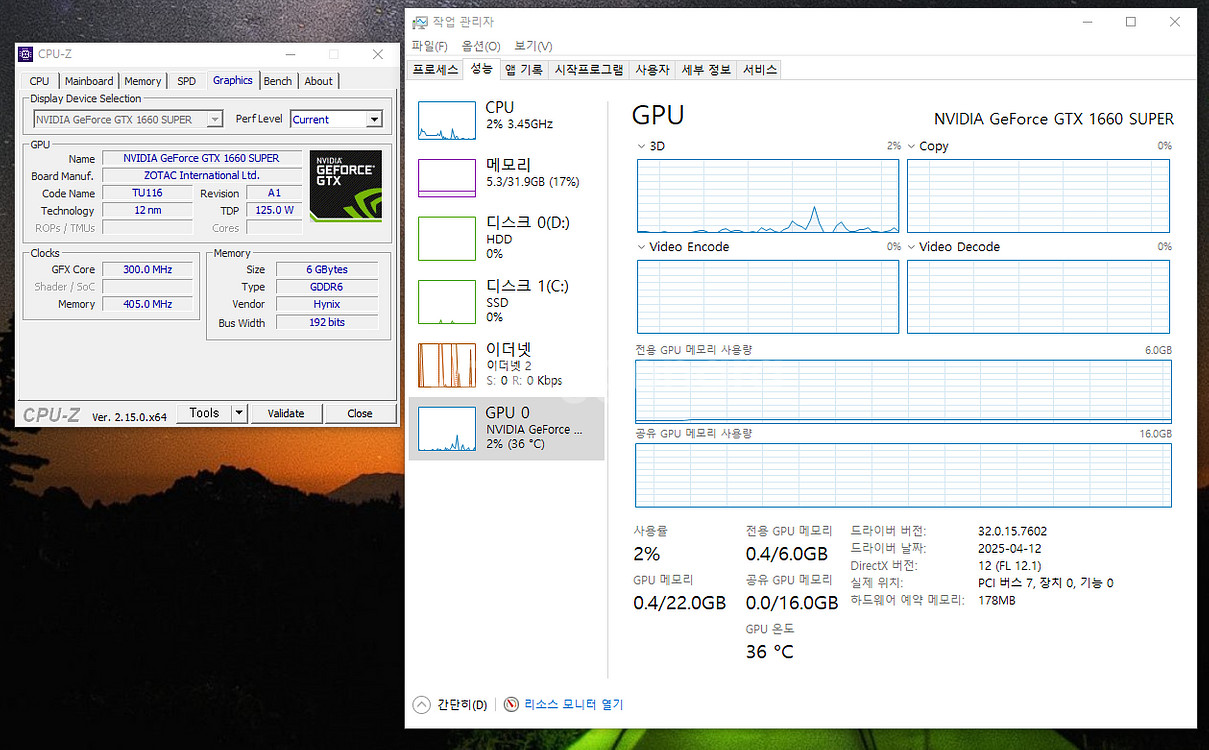
Task: Click the Video Decode usage graph
Action: pos(1038,297)
